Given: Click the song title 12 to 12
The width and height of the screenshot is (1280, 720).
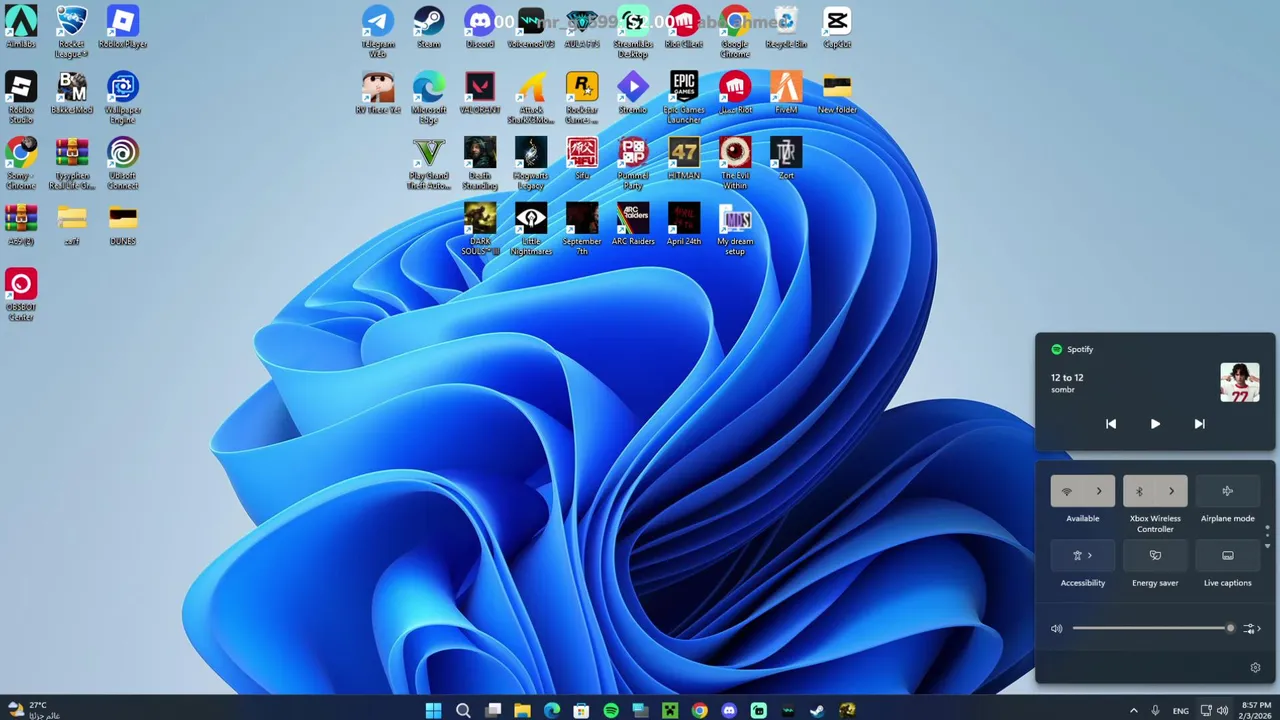Looking at the screenshot, I should [1067, 378].
